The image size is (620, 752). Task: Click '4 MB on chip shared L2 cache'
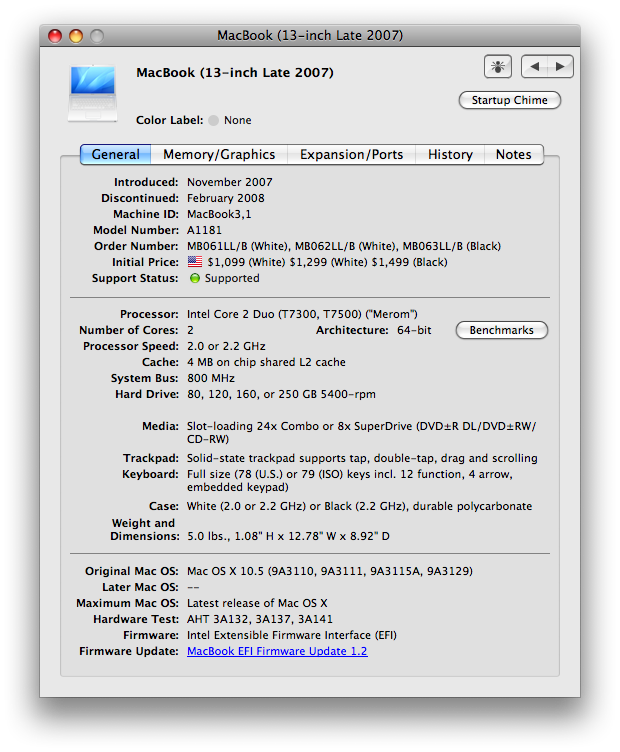[x=266, y=362]
